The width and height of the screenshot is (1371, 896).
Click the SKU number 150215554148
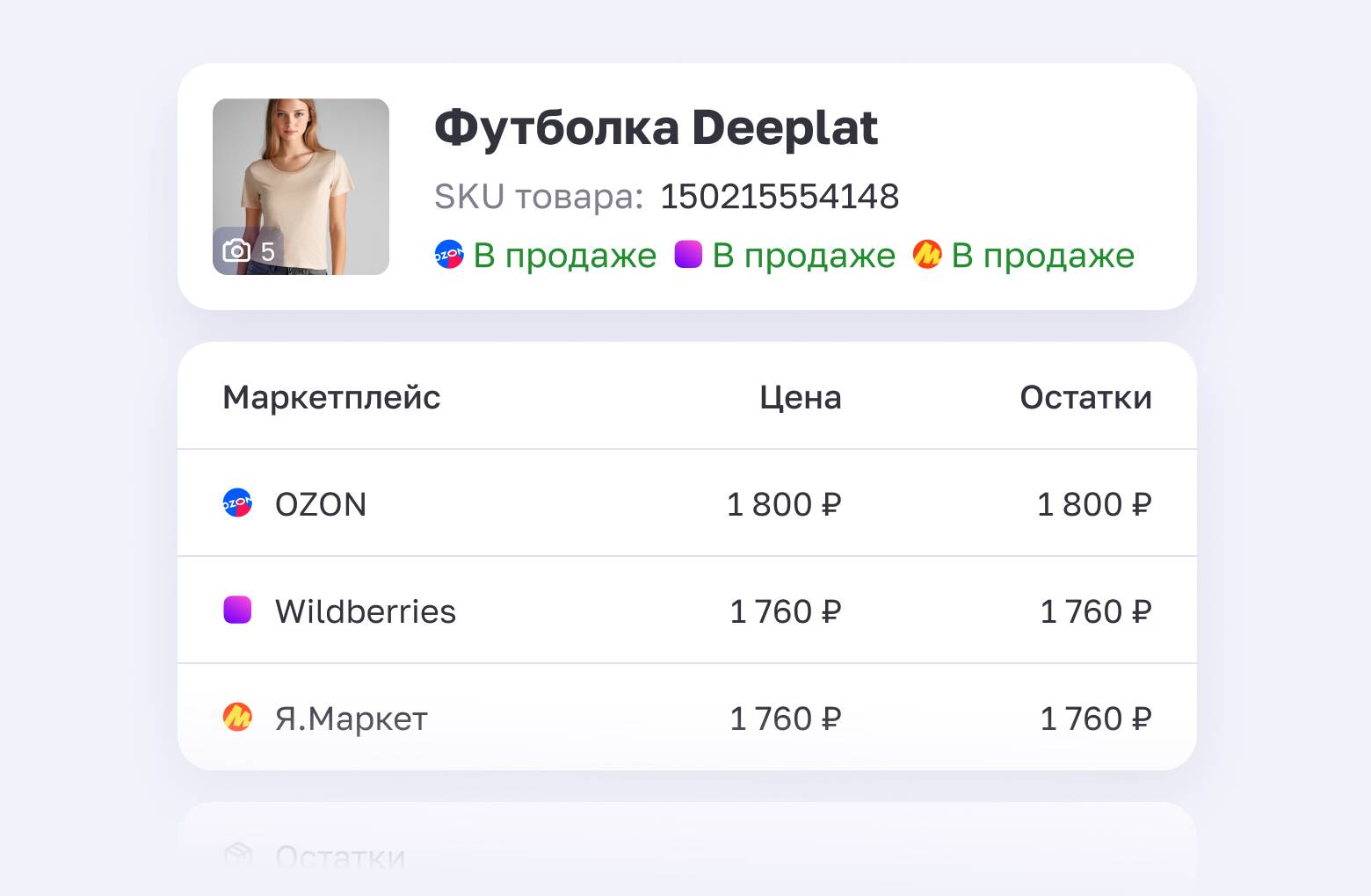point(780,197)
